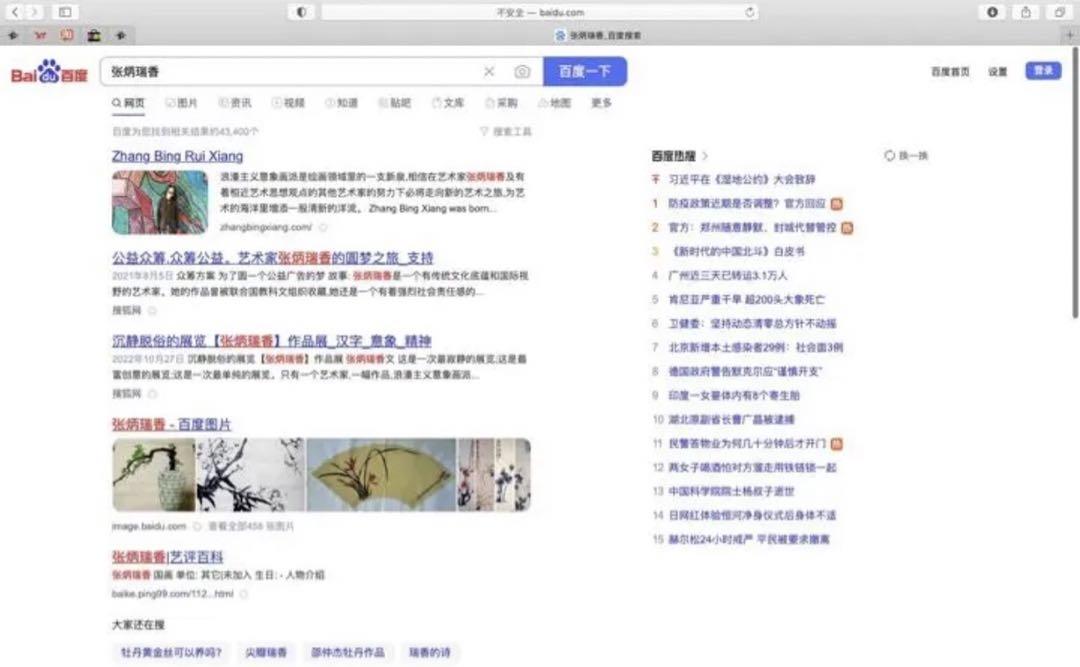Switch to the 知道 tab

[x=342, y=103]
